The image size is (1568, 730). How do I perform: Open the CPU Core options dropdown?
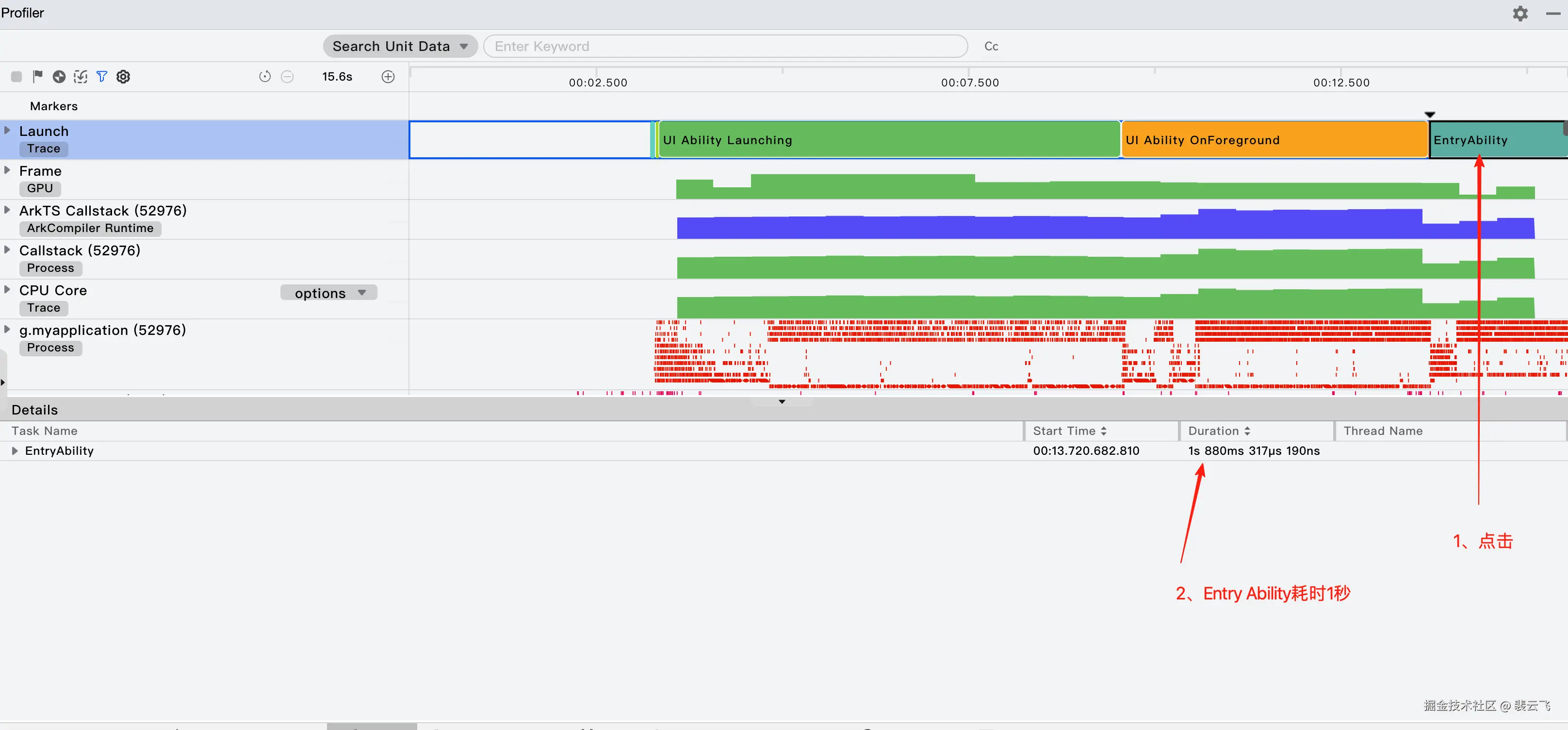coord(329,293)
